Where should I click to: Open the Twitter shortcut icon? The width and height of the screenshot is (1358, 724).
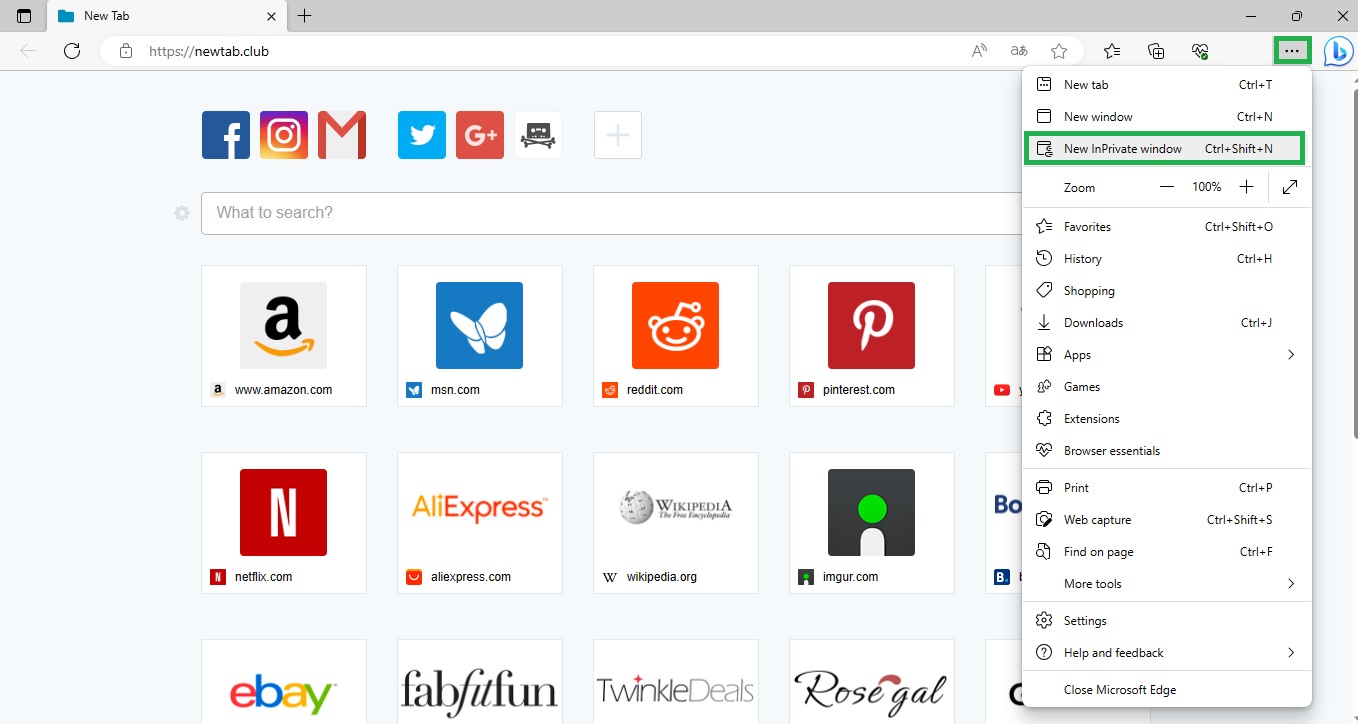[422, 135]
